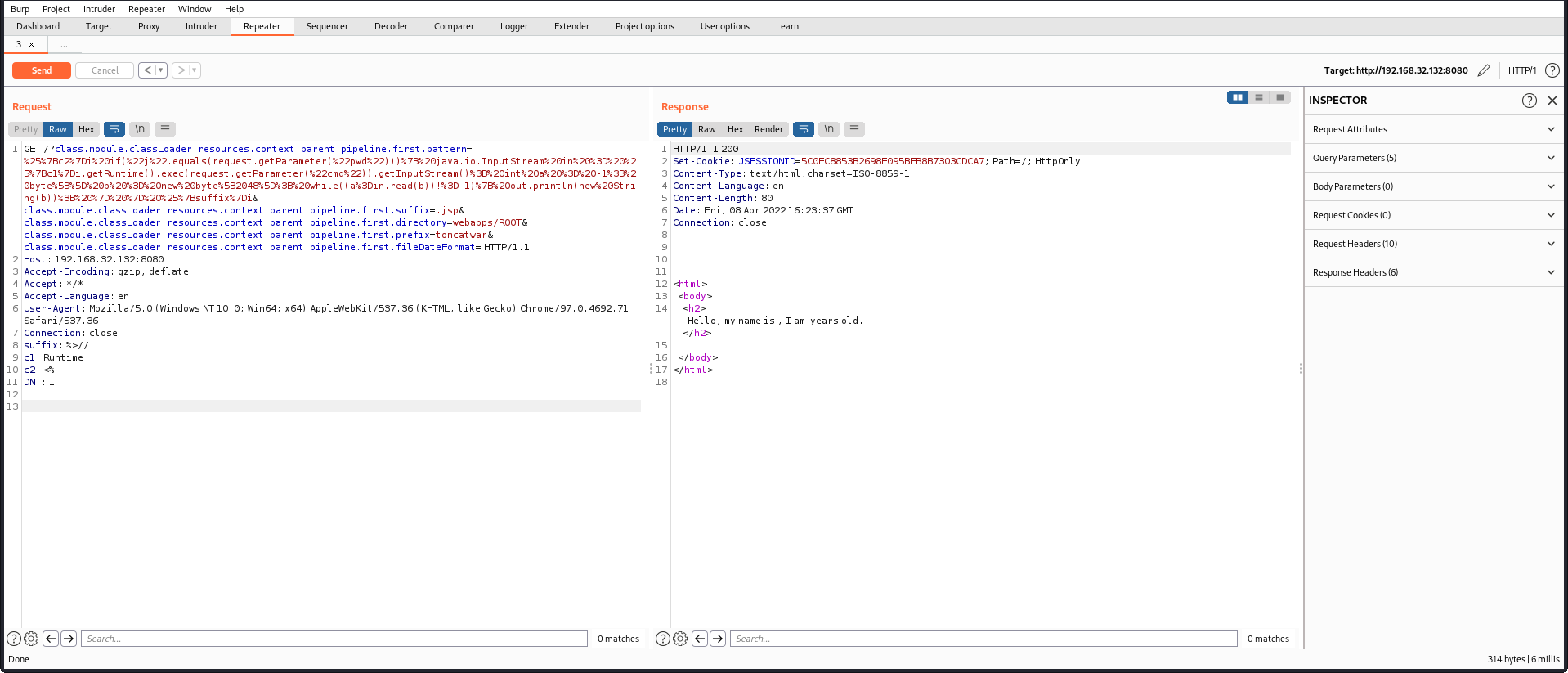Open previous history dropdown arrow
The height and width of the screenshot is (673, 1568).
coord(161,70)
